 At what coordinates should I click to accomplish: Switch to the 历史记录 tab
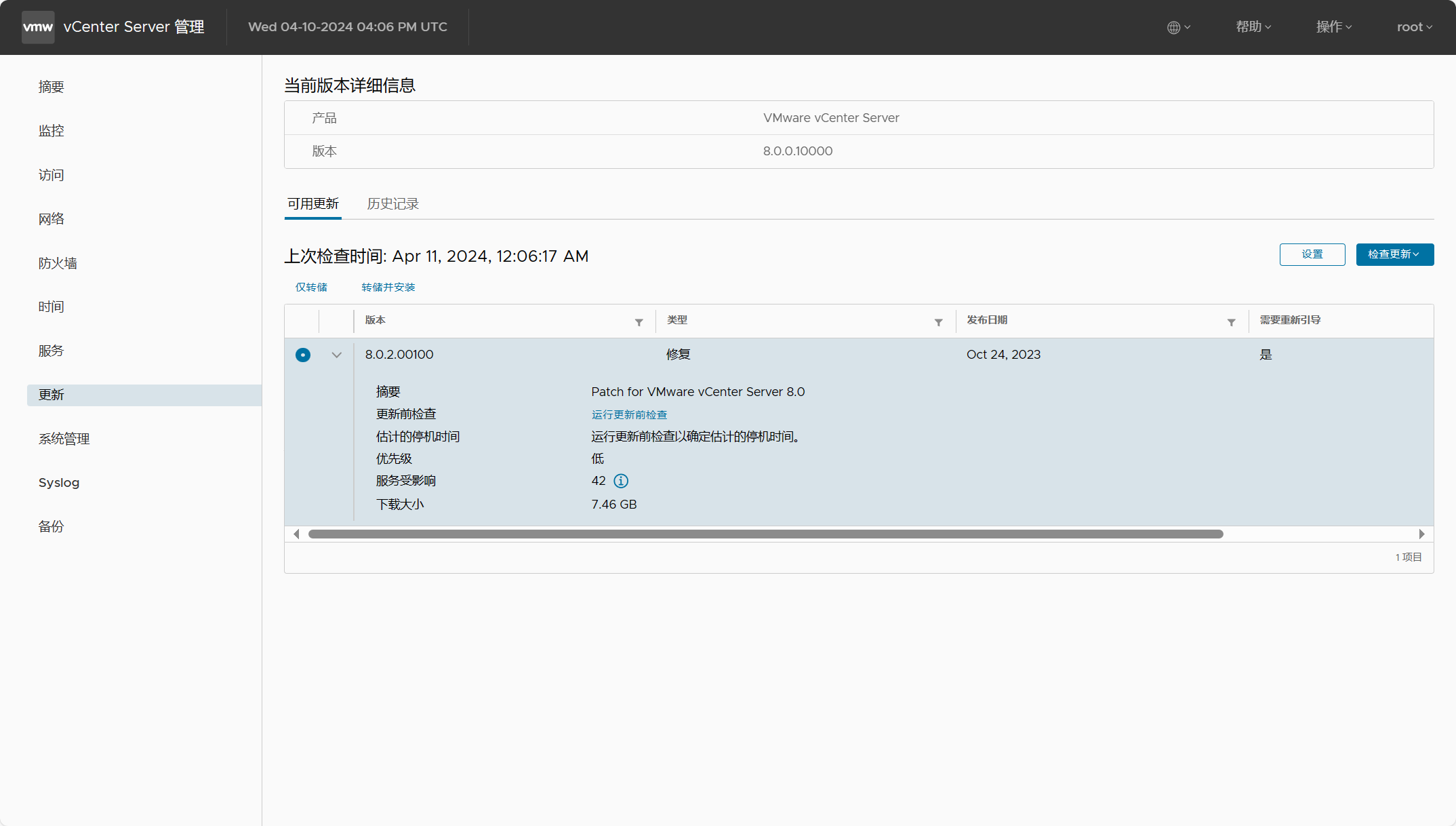coord(393,204)
